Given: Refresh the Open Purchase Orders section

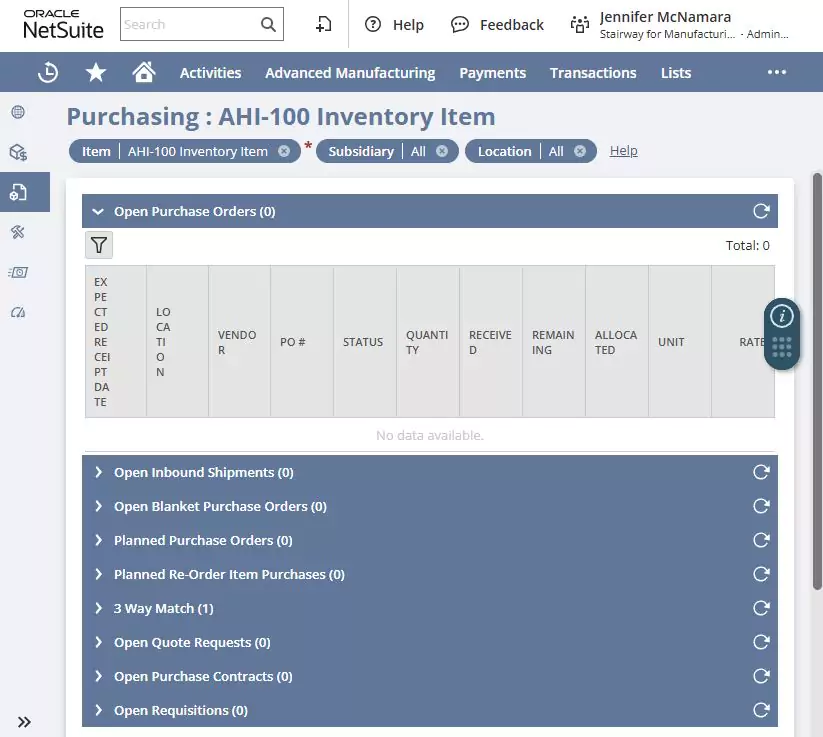Looking at the screenshot, I should 761,211.
